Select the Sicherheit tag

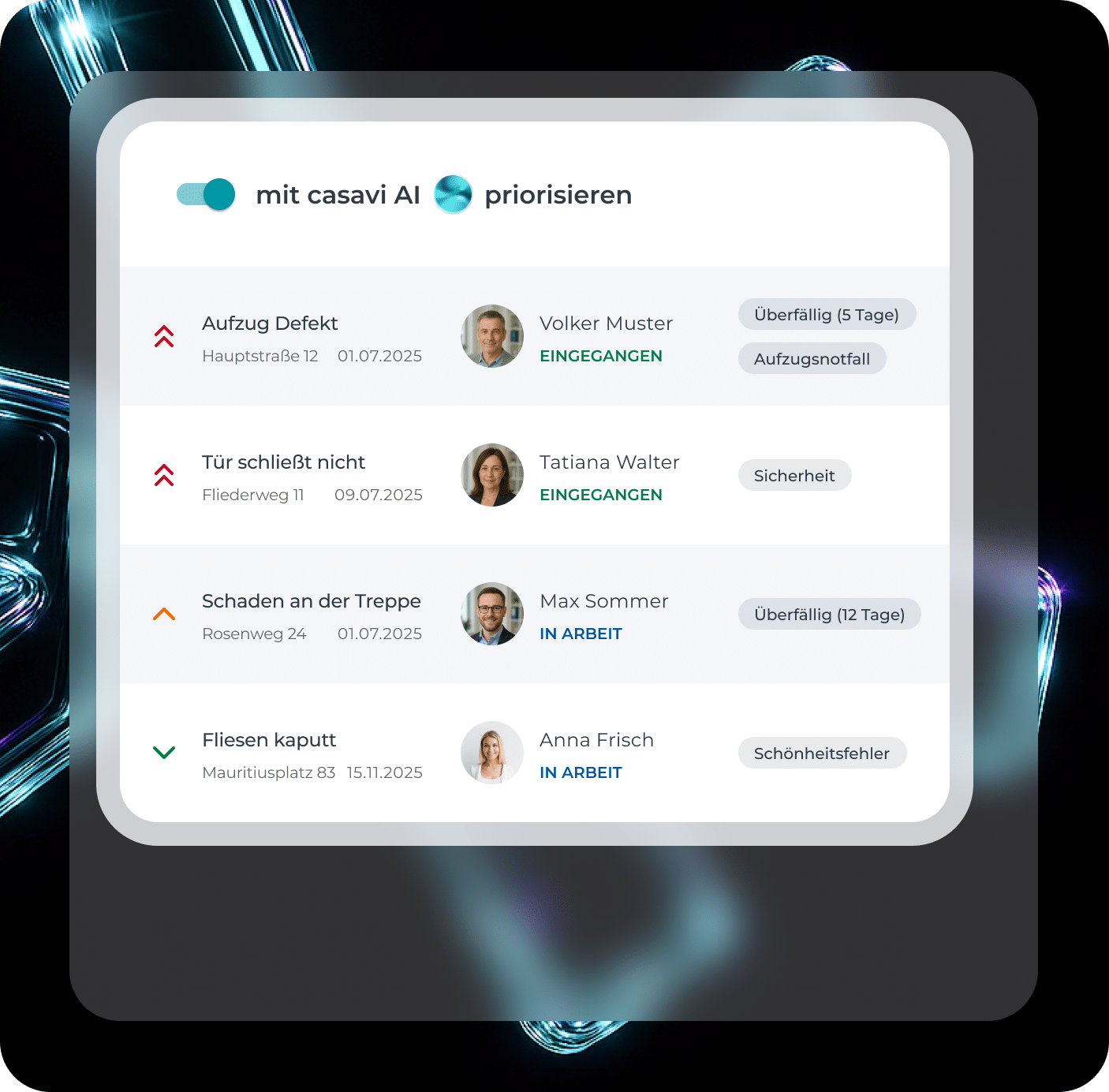click(x=795, y=475)
